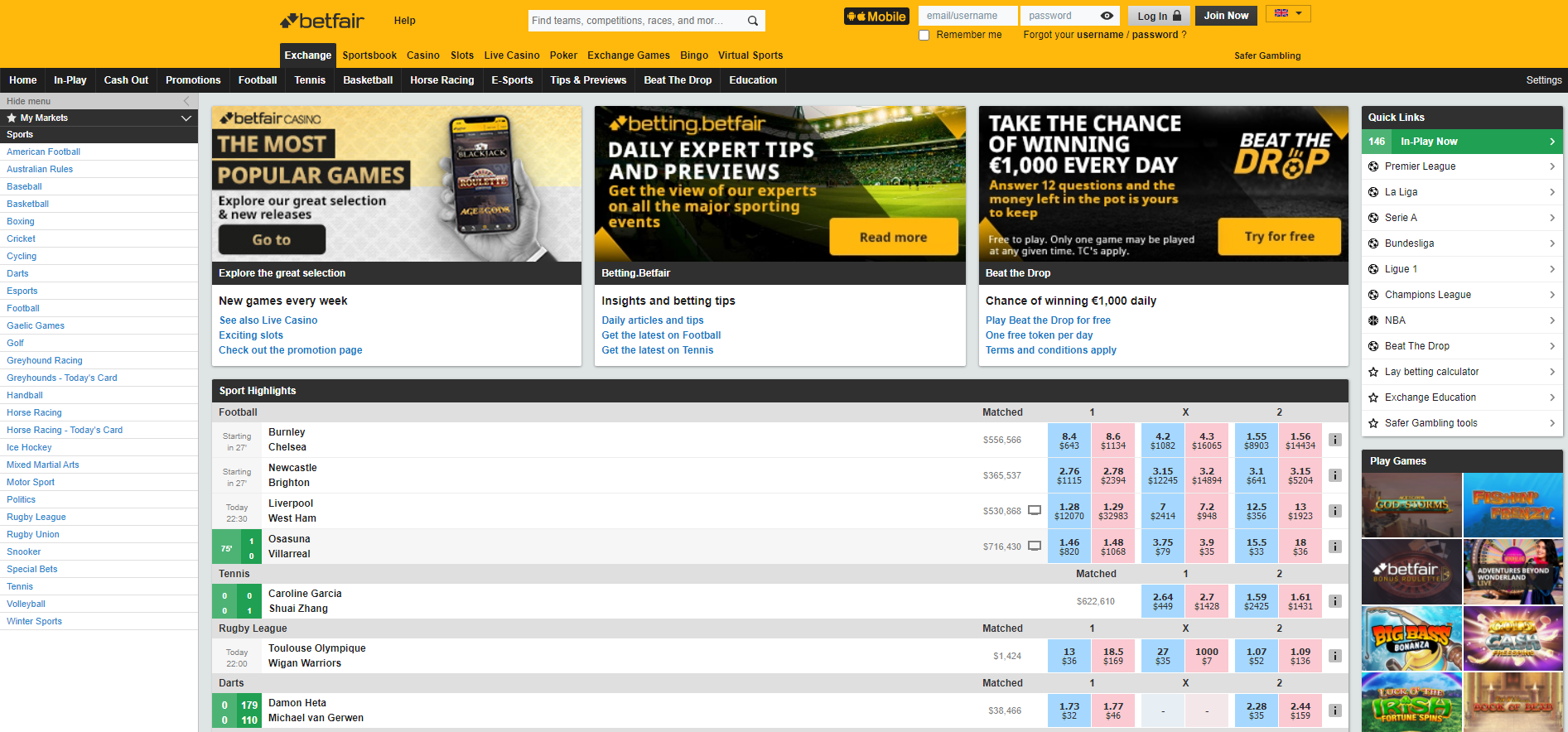
Task: Click live video icon for Liverpool match
Action: [x=1035, y=511]
